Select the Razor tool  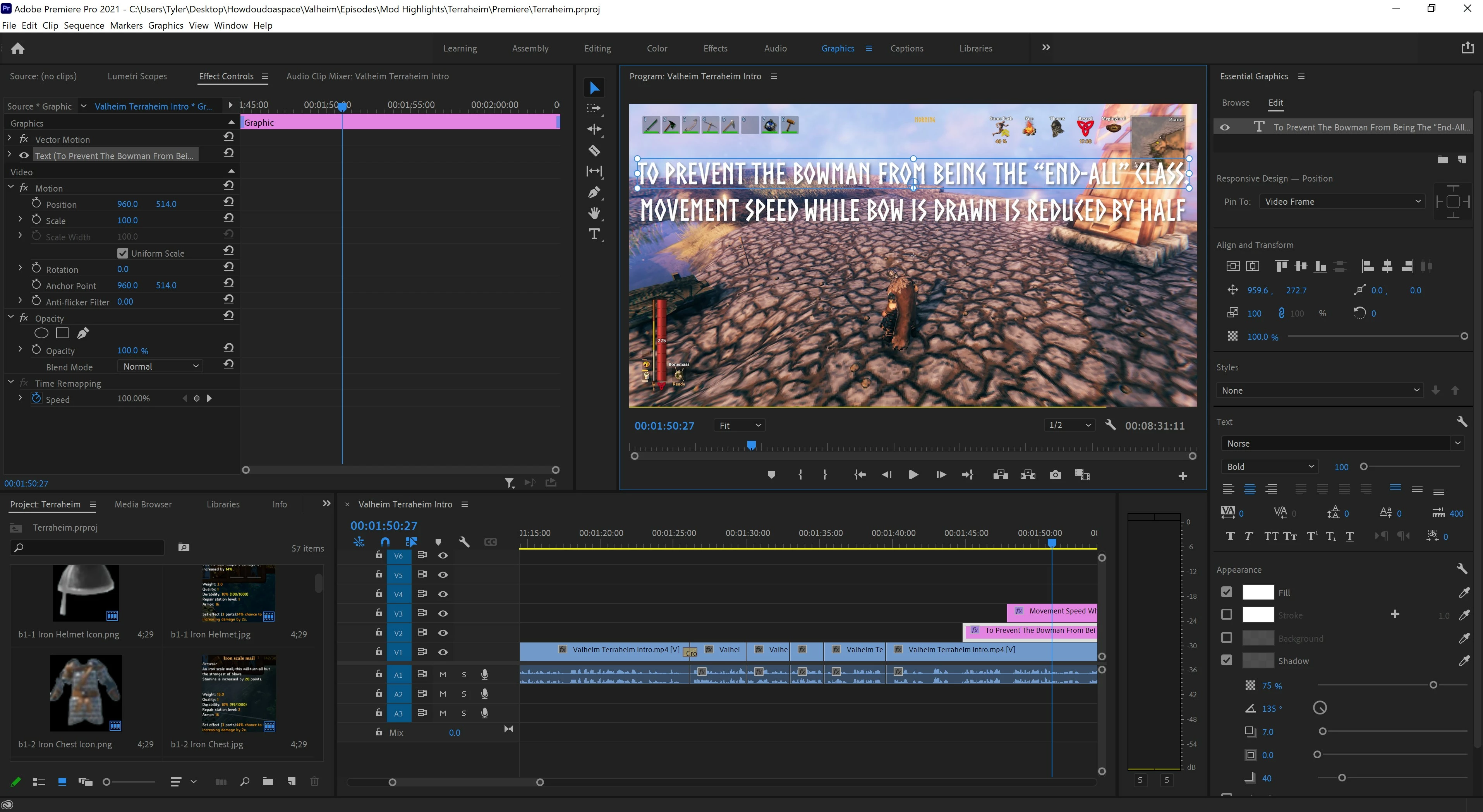pyautogui.click(x=594, y=151)
